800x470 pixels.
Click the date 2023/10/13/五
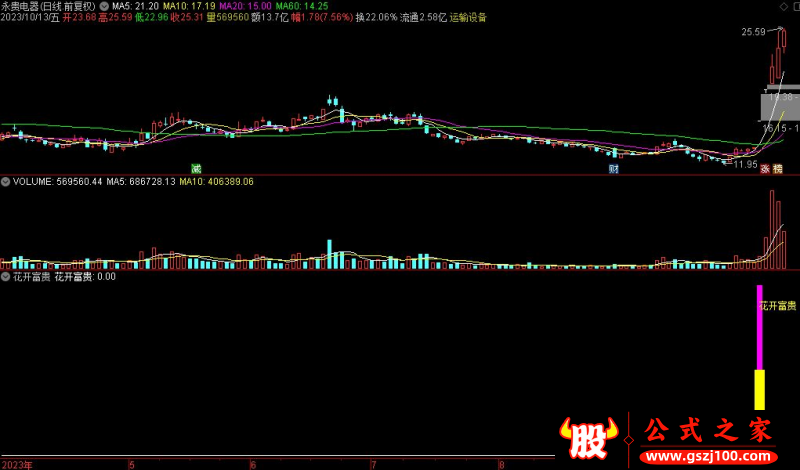point(30,17)
